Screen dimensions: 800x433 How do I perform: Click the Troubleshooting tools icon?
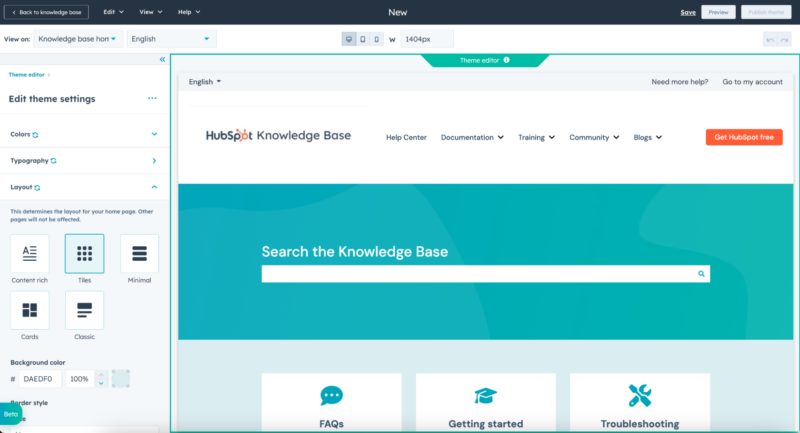[640, 395]
